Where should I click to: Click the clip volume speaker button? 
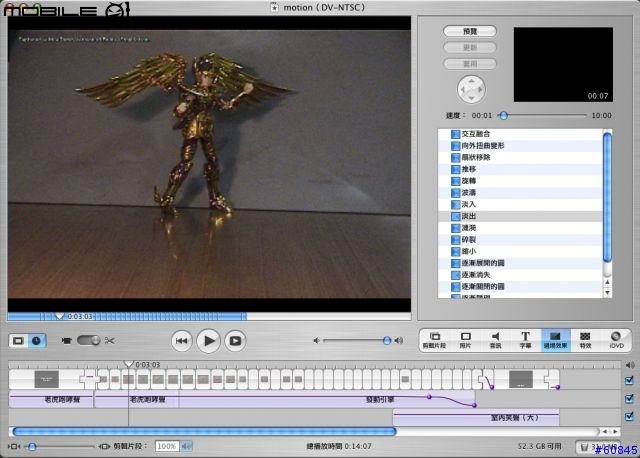186,446
